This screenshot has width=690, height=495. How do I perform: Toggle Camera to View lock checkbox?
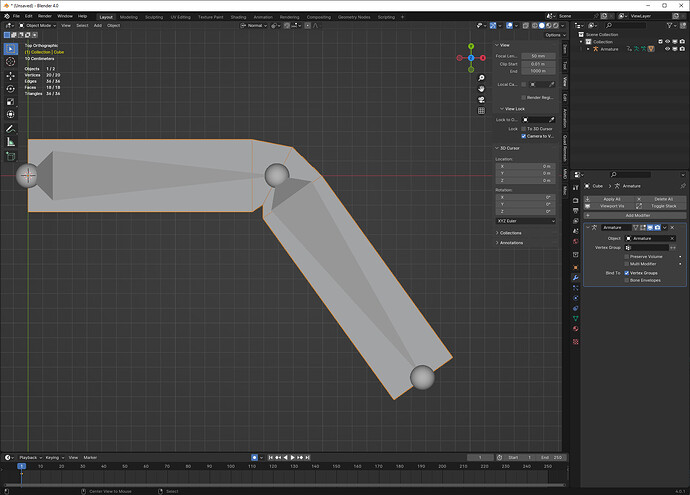(524, 136)
